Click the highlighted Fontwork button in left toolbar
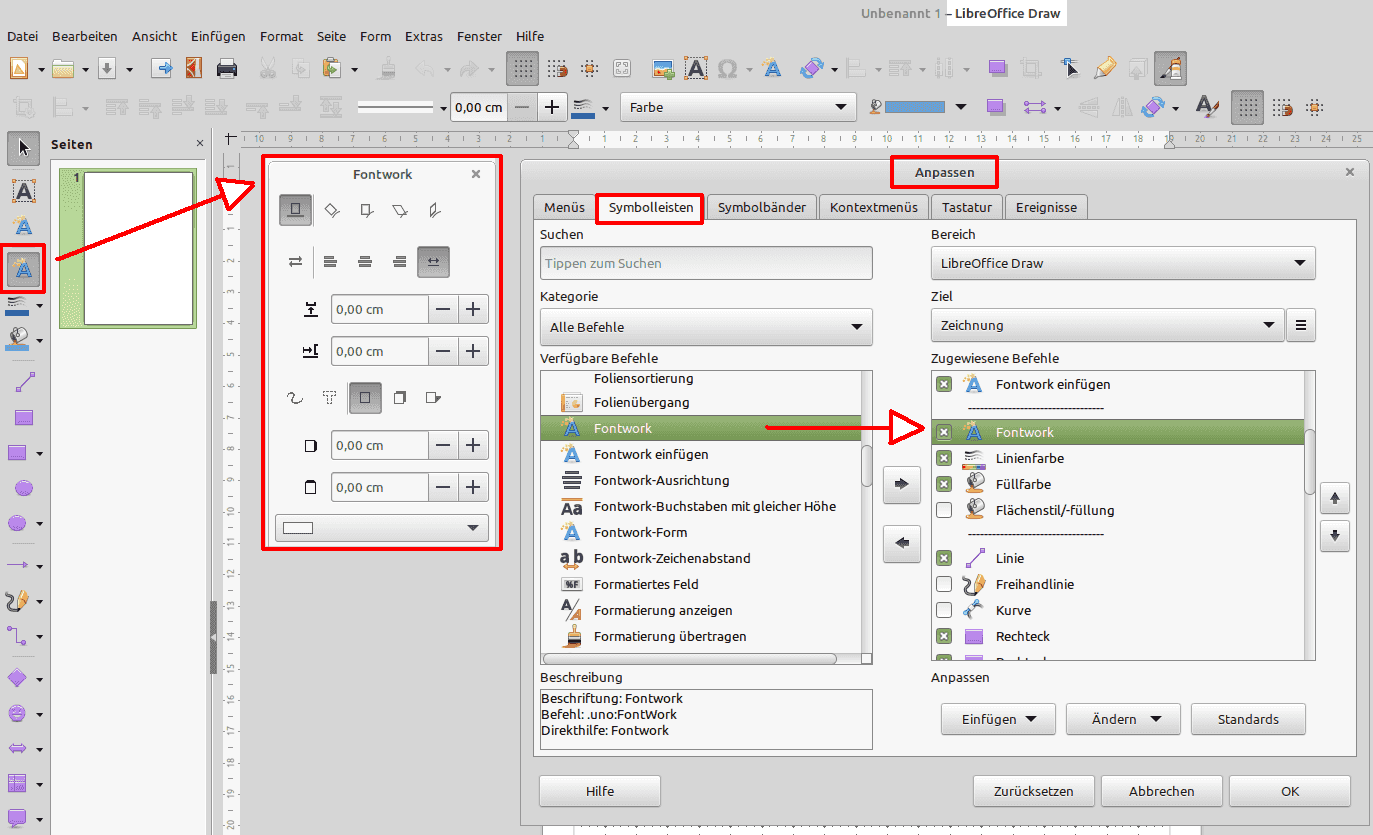This screenshot has width=1373, height=835. pos(24,268)
